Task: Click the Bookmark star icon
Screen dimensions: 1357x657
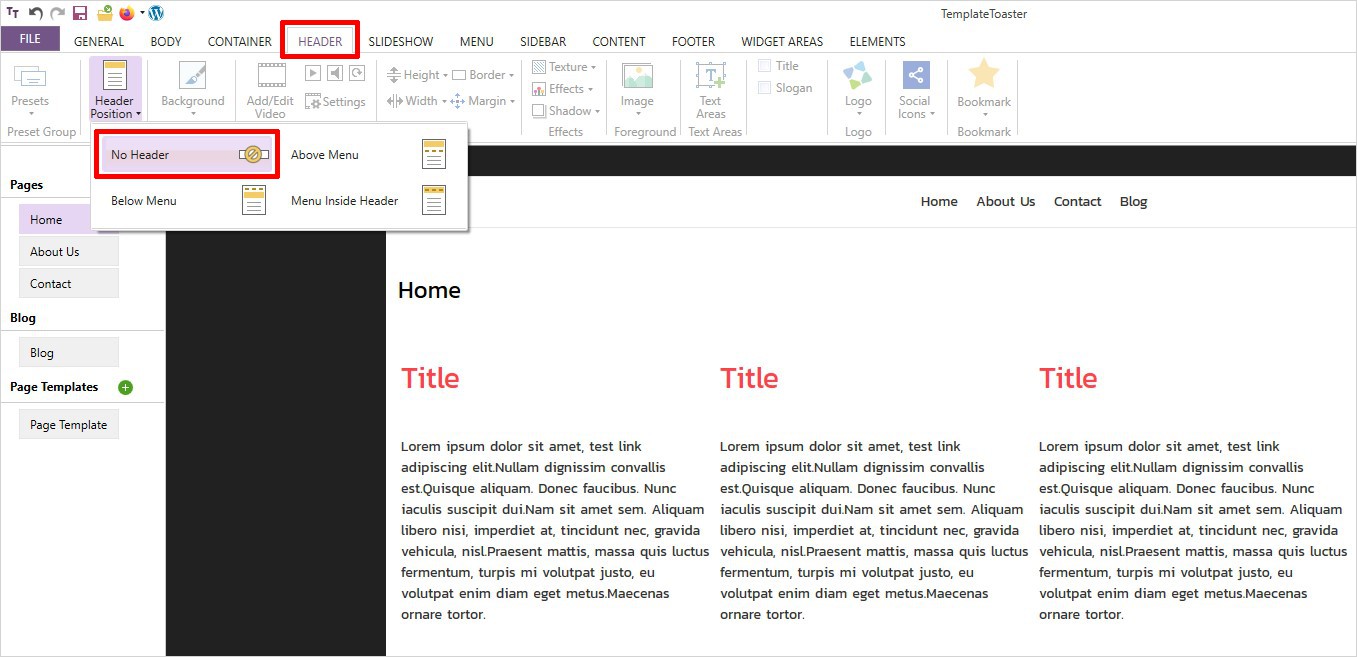Action: tap(984, 75)
